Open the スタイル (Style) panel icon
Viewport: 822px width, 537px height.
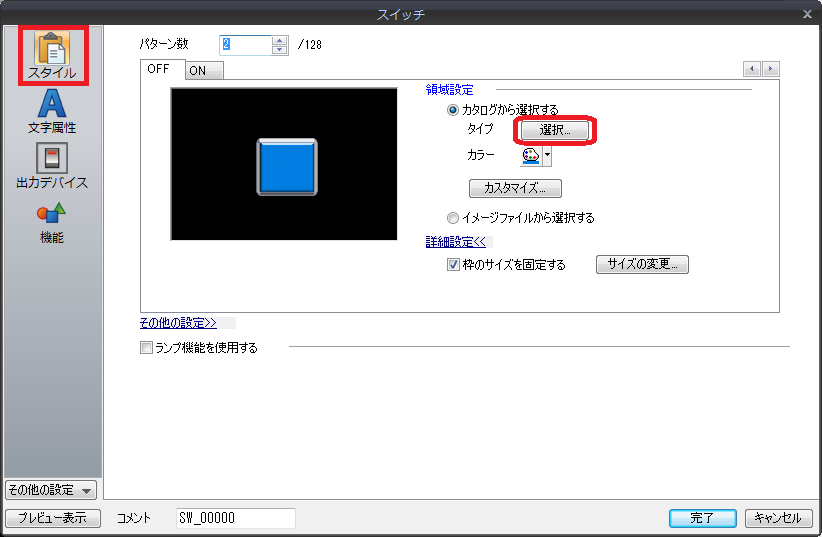pyautogui.click(x=51, y=54)
